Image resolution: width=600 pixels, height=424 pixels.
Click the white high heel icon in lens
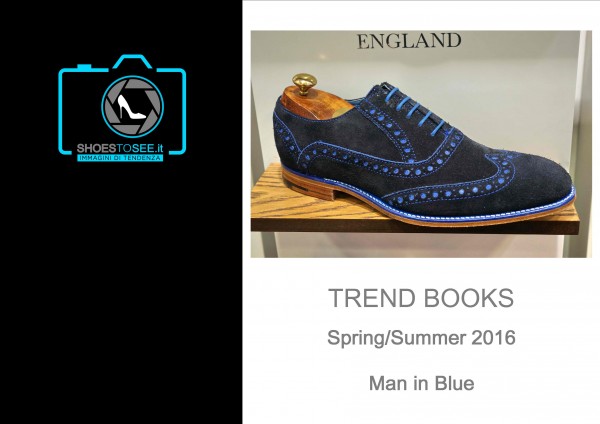pyautogui.click(x=131, y=107)
